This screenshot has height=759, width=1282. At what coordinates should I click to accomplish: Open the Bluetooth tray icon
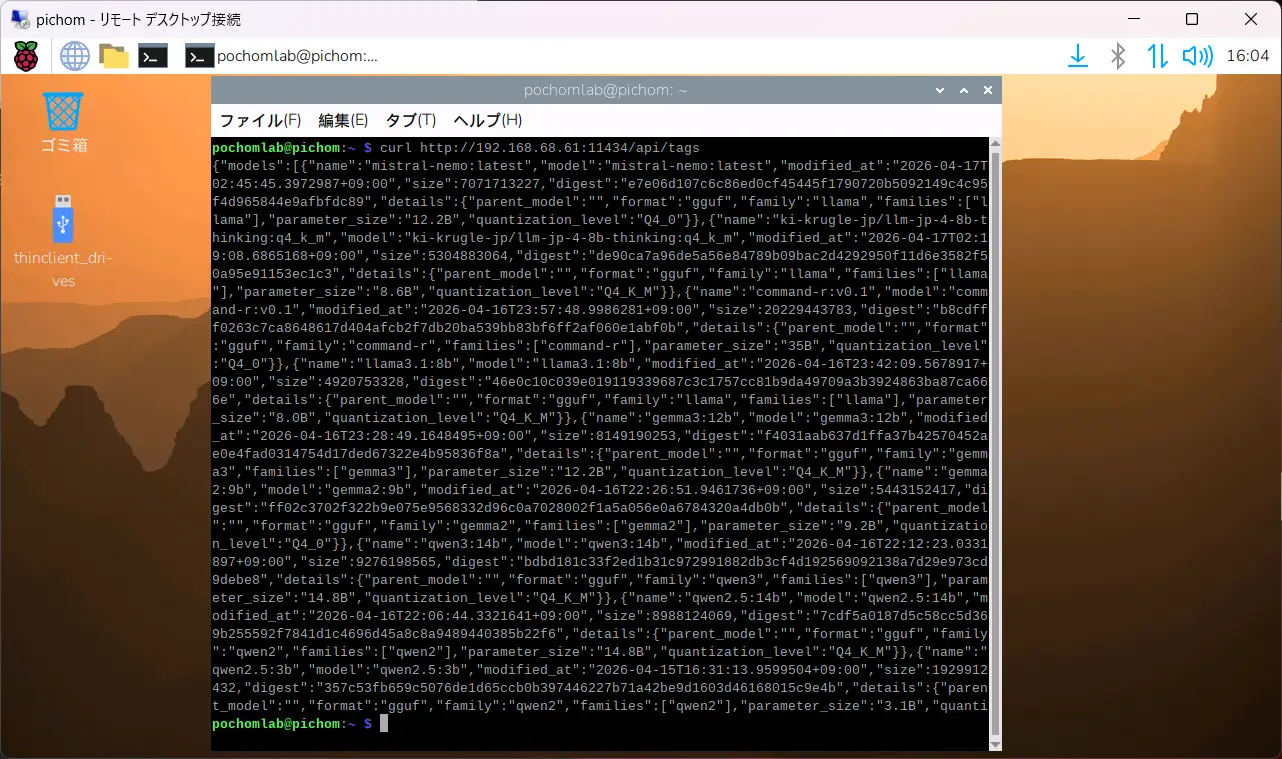(1118, 56)
